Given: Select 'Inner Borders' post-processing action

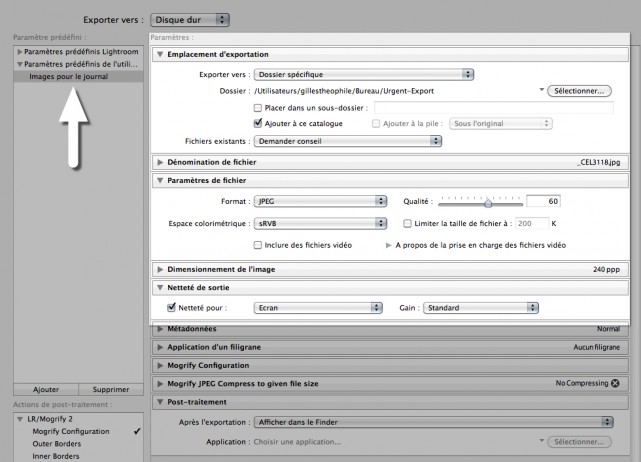Looking at the screenshot, I should tap(56, 456).
